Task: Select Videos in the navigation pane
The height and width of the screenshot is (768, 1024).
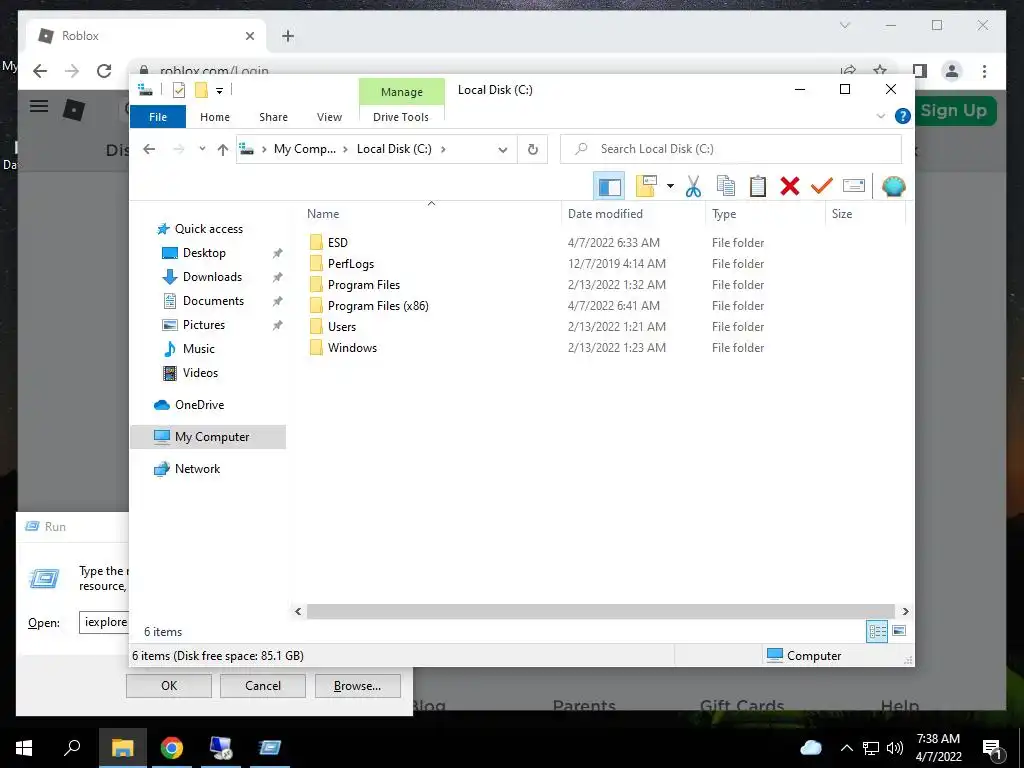Action: click(200, 373)
